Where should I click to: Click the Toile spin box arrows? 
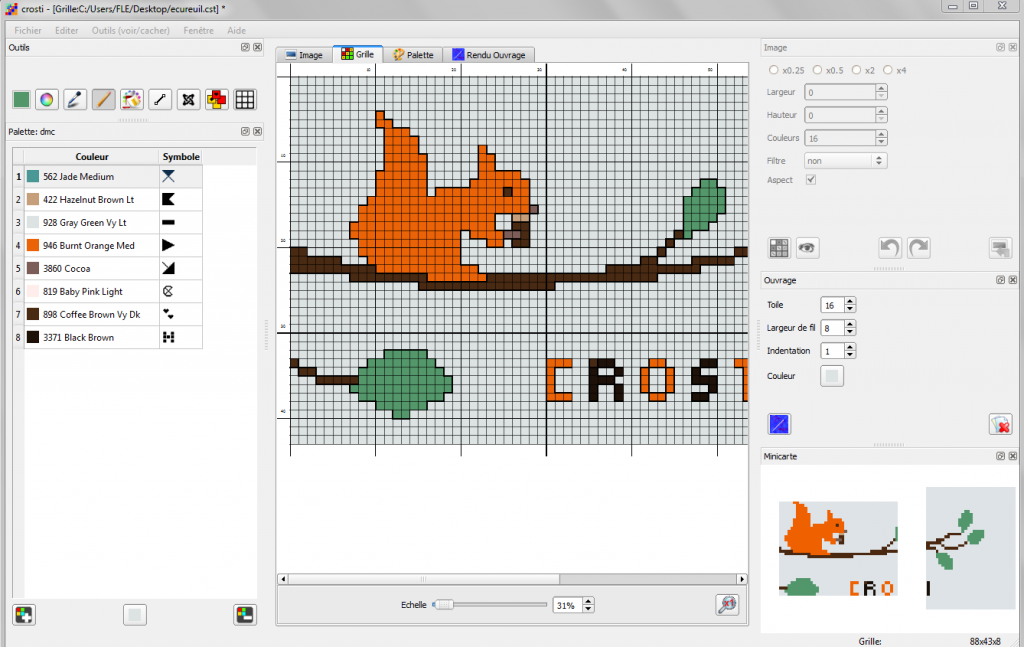coord(850,305)
